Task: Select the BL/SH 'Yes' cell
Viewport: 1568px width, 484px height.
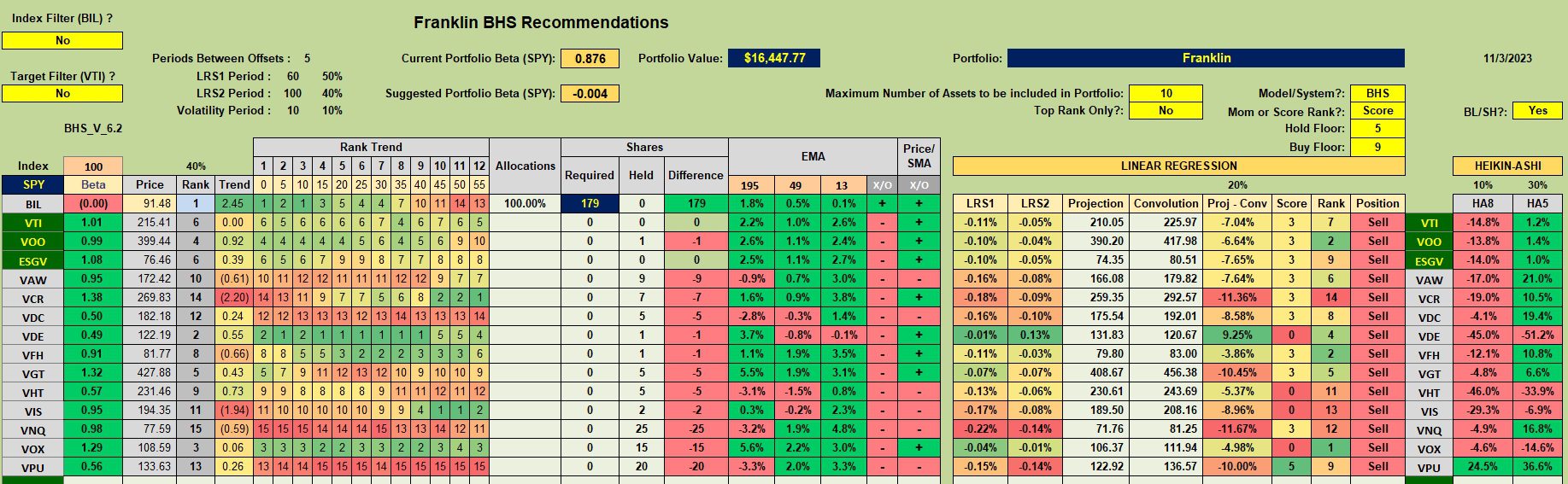Action: click(1537, 111)
